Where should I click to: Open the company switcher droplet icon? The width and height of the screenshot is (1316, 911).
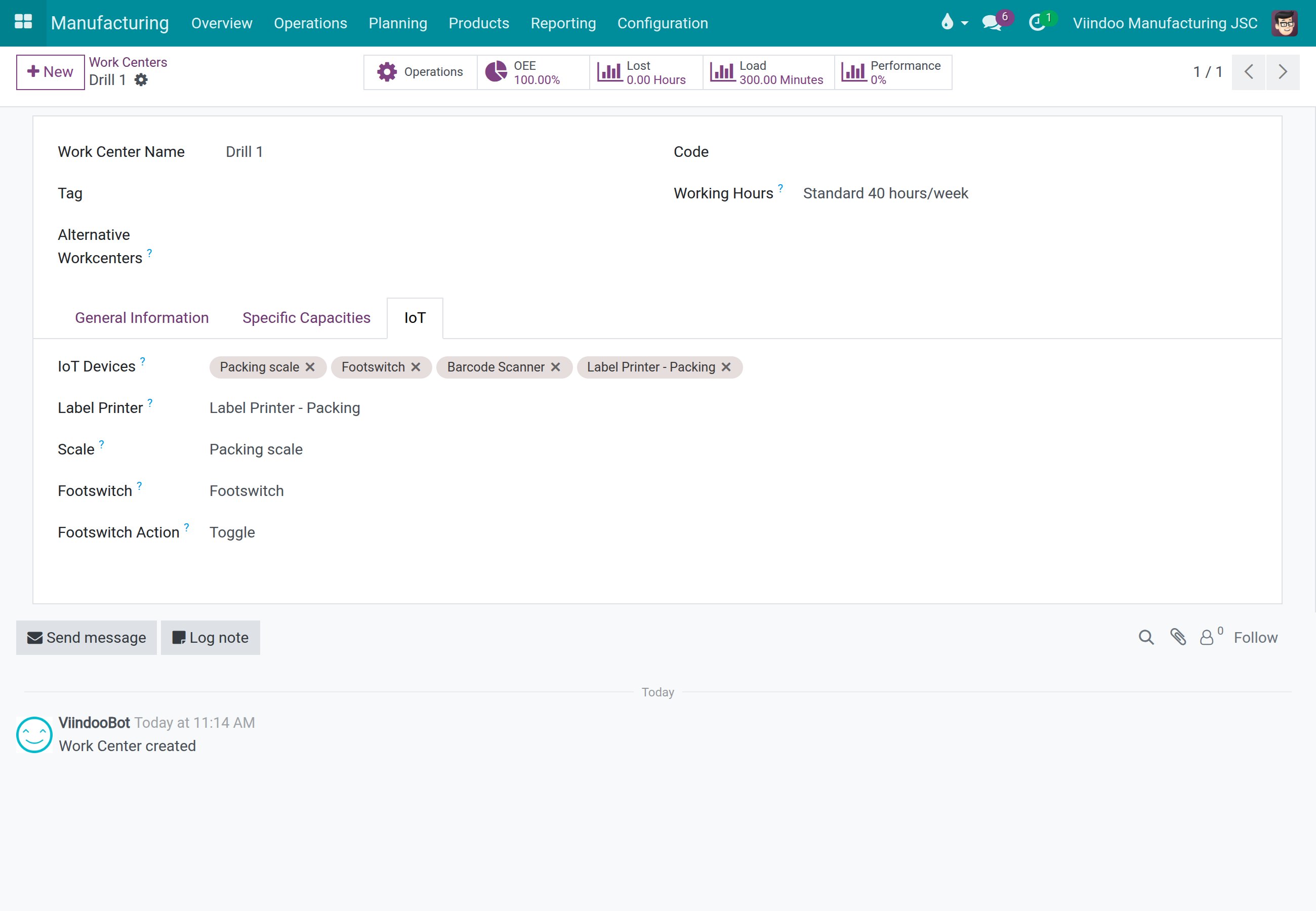coord(954,23)
